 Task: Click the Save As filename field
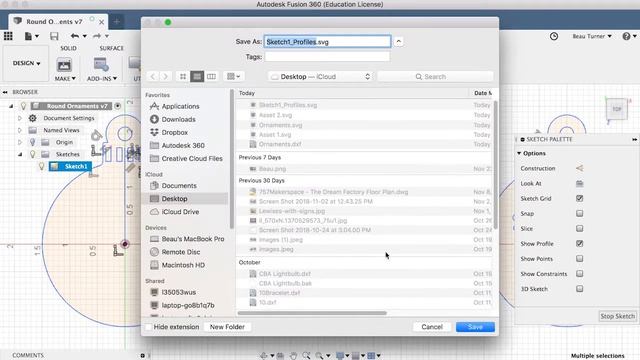click(327, 42)
